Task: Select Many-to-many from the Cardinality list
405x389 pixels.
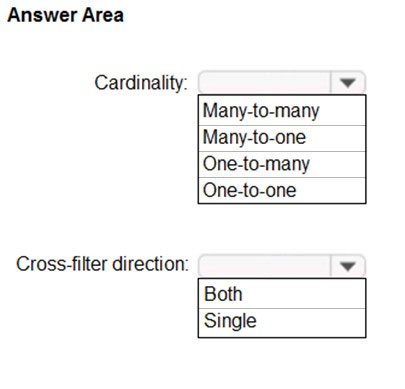Action: (282, 110)
